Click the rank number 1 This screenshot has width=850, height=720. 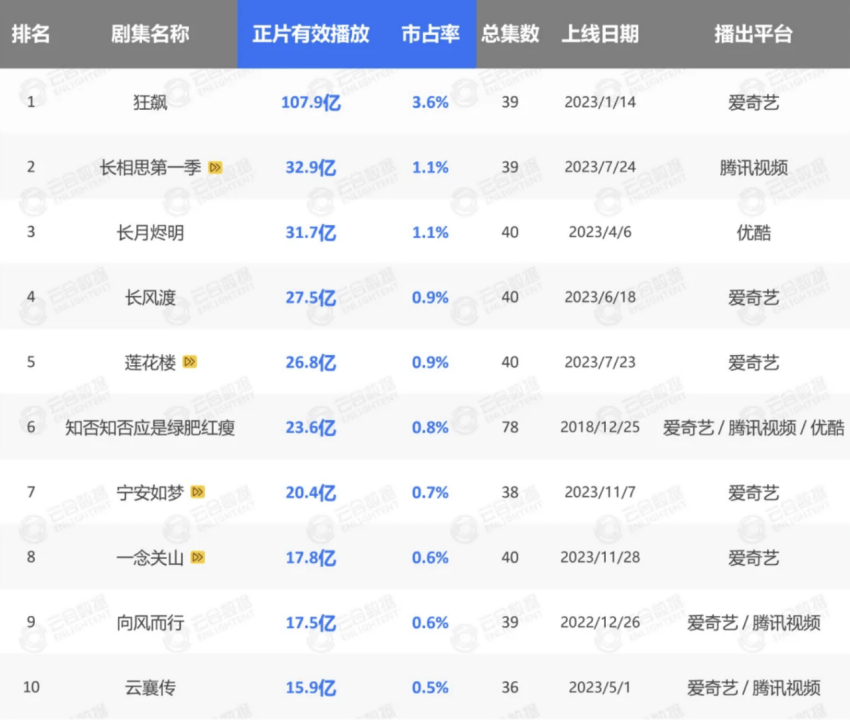(31, 102)
